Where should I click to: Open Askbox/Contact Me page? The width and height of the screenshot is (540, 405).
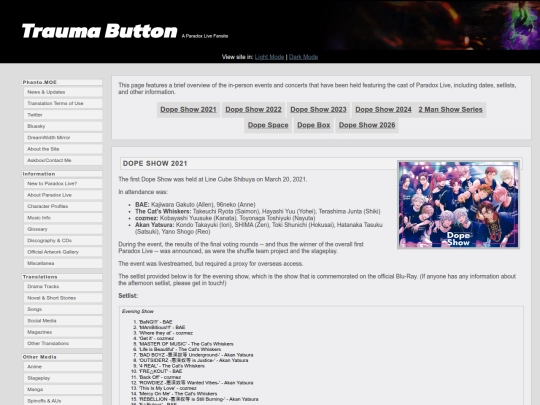[63, 160]
